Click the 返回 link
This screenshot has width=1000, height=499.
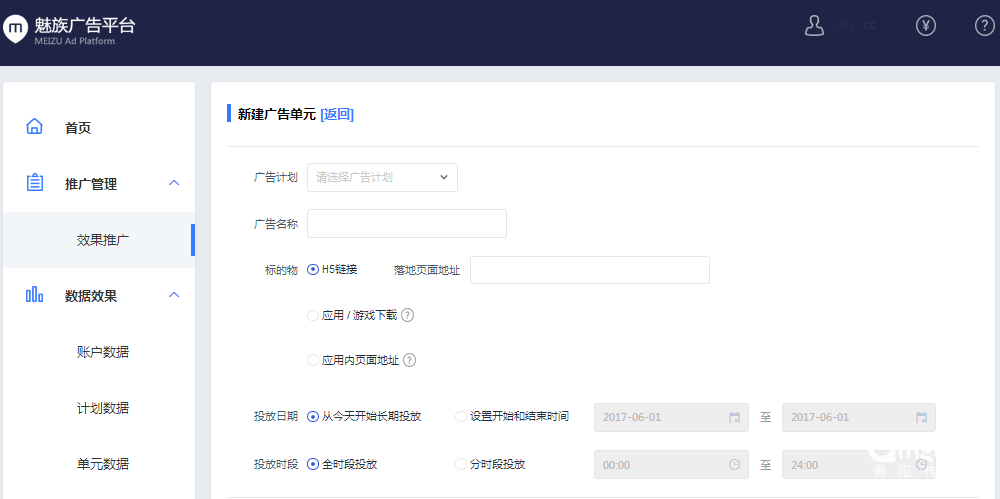(337, 114)
